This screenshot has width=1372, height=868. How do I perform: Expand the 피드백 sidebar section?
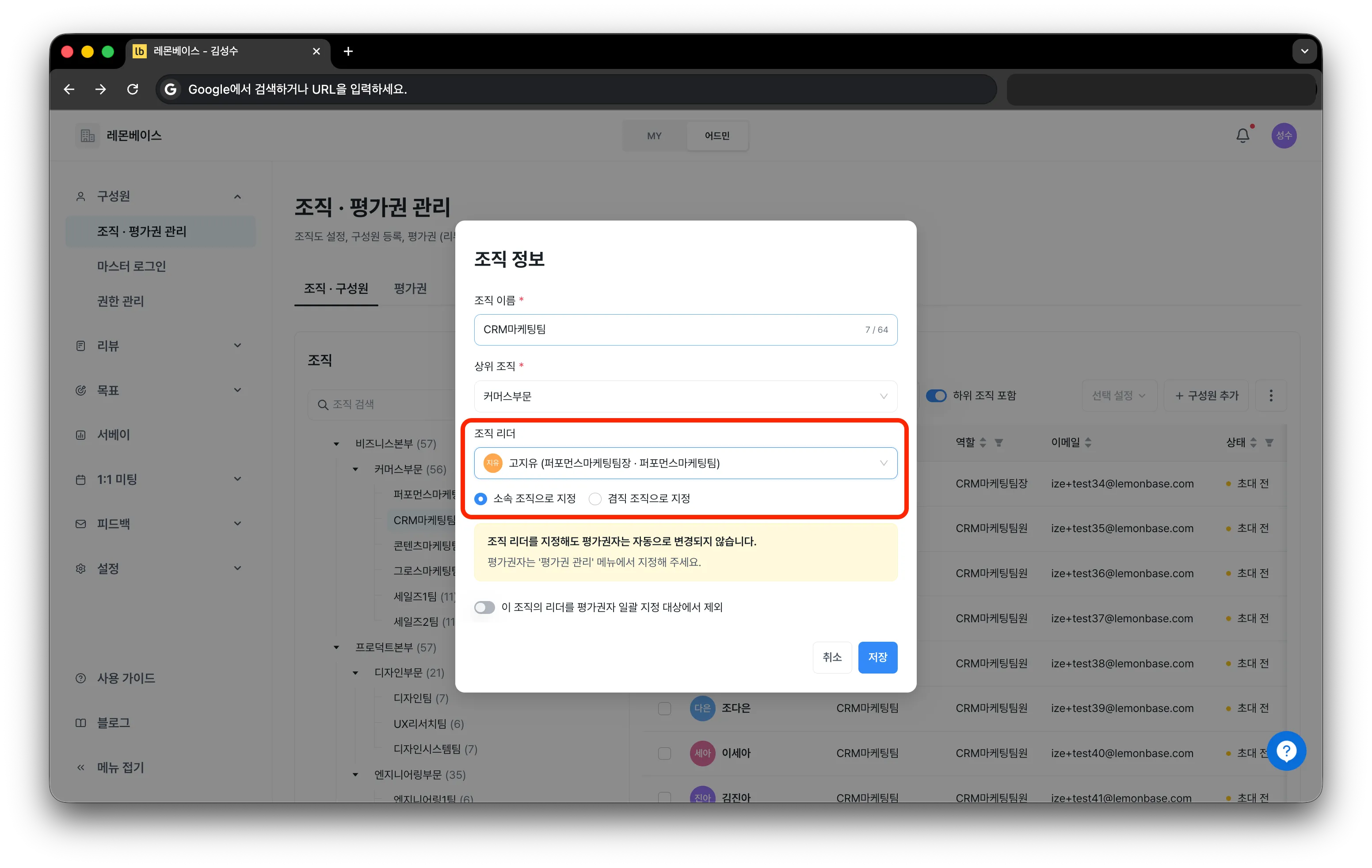[238, 524]
